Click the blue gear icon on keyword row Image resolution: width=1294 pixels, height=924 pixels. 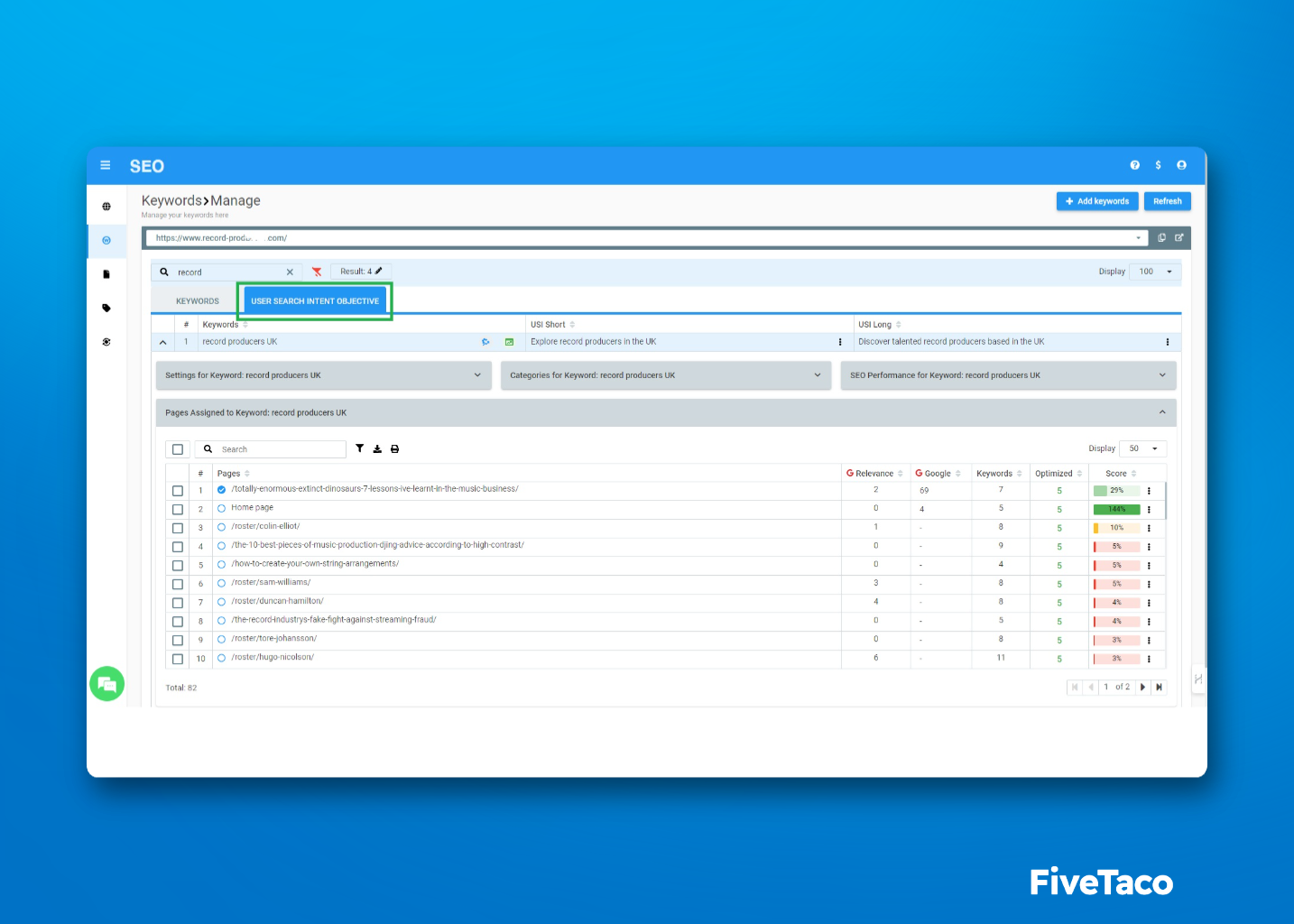pos(485,342)
